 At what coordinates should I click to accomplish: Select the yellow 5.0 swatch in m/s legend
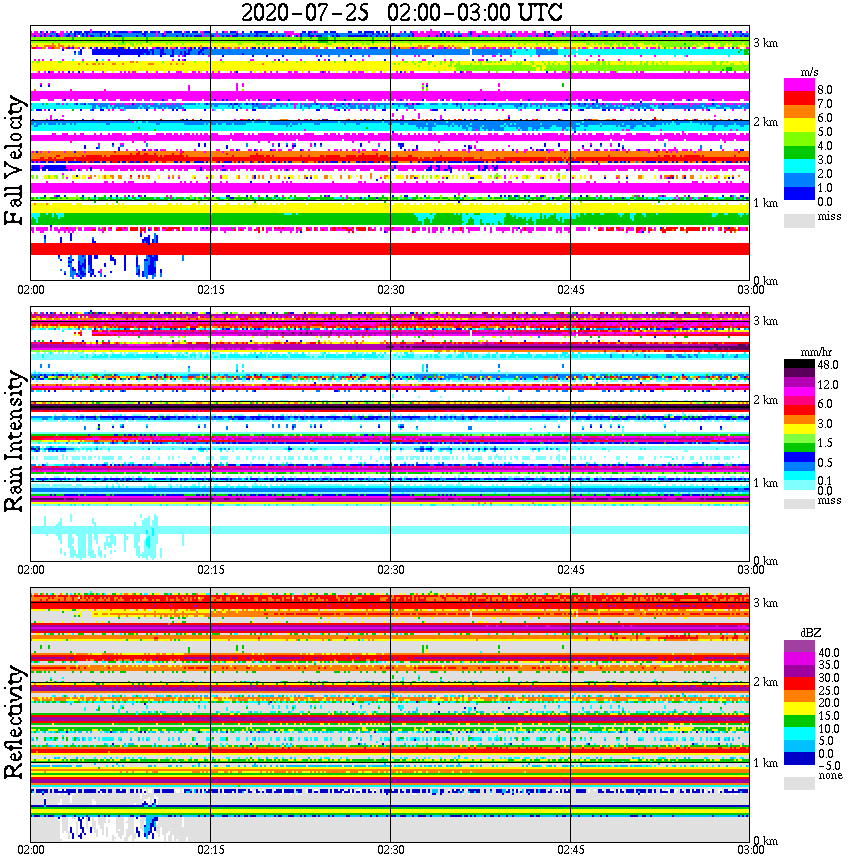799,125
